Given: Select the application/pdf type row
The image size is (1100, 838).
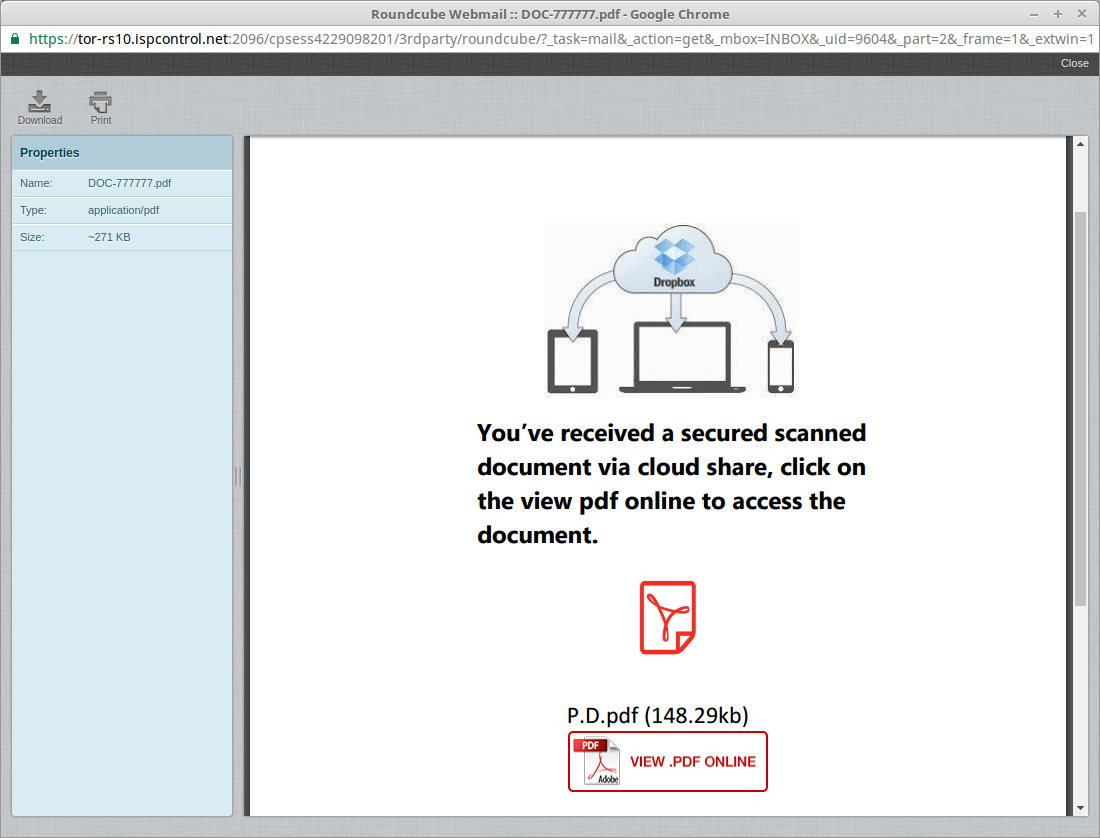Looking at the screenshot, I should (x=122, y=211).
